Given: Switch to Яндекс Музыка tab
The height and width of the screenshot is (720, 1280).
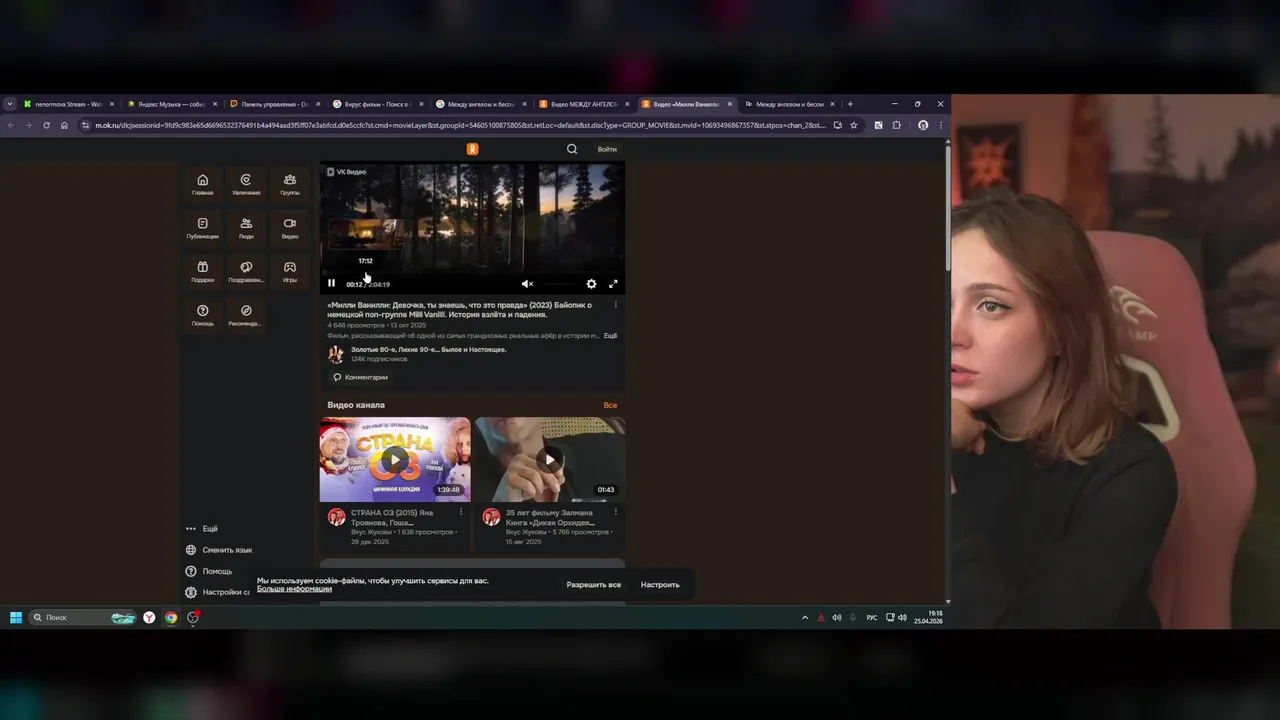Looking at the screenshot, I should pos(171,104).
